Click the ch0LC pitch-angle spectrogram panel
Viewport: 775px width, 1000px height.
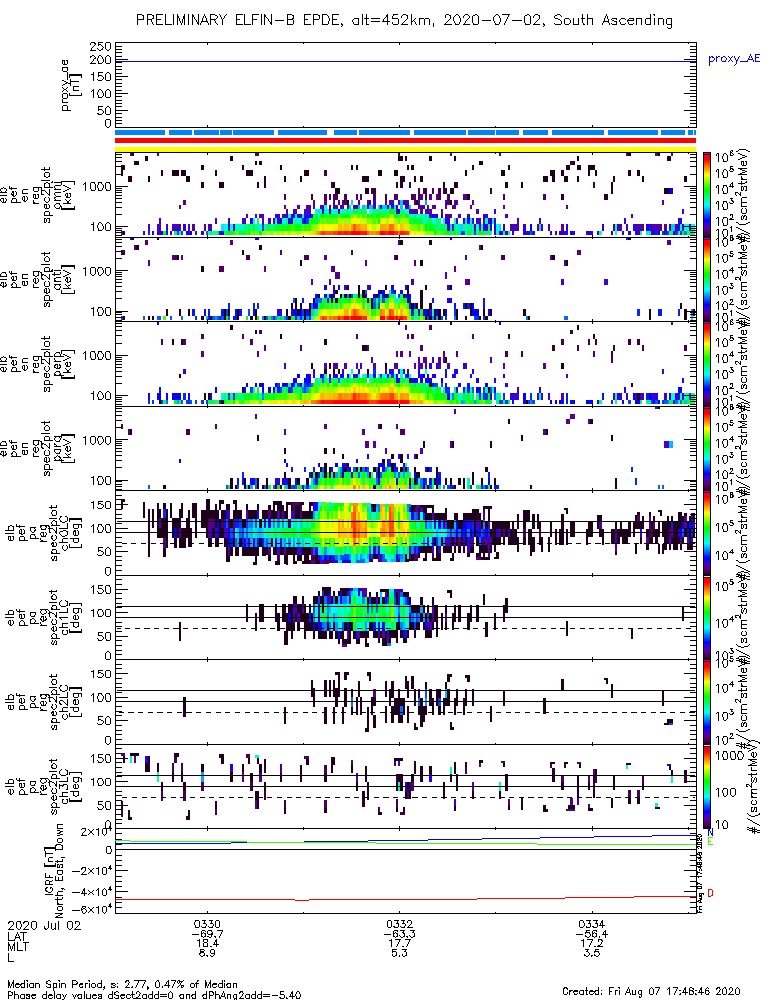(406, 533)
